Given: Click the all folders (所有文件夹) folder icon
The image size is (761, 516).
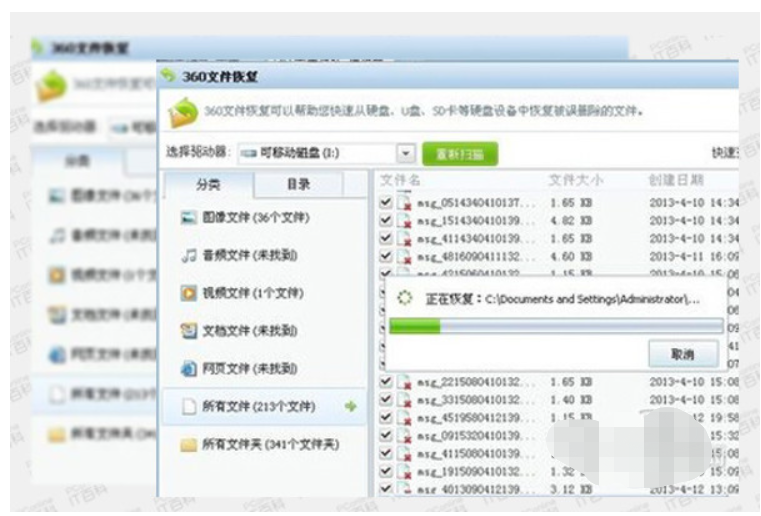Looking at the screenshot, I should pyautogui.click(x=188, y=444).
